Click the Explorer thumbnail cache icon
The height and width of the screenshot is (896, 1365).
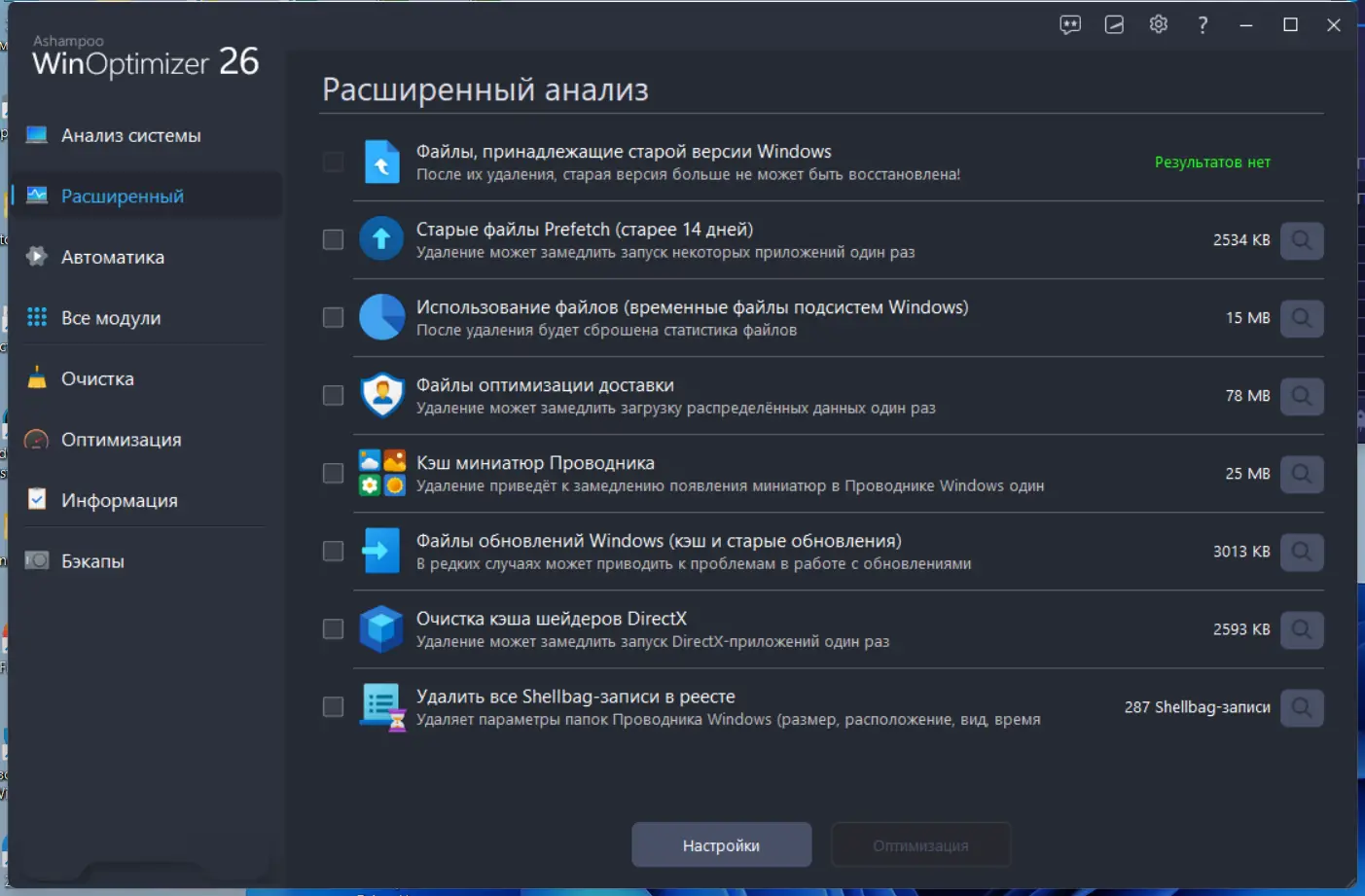pos(381,473)
